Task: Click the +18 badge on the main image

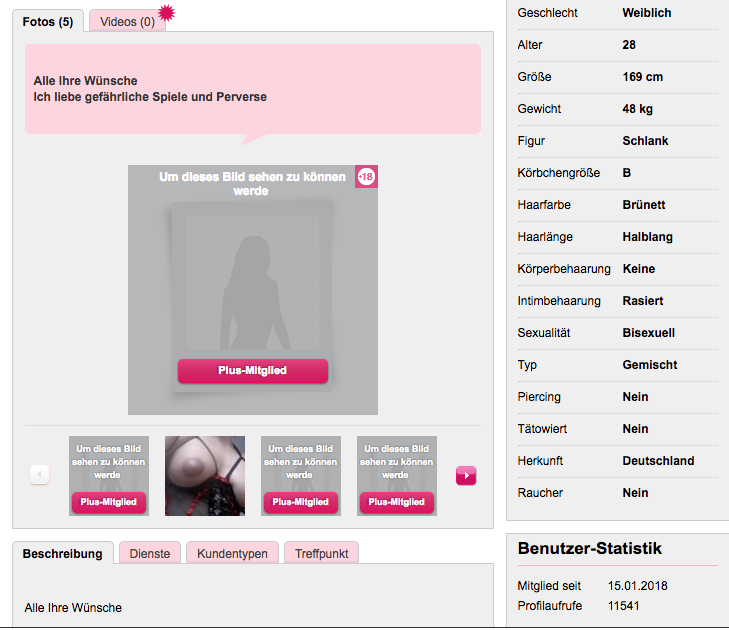Action: click(366, 177)
